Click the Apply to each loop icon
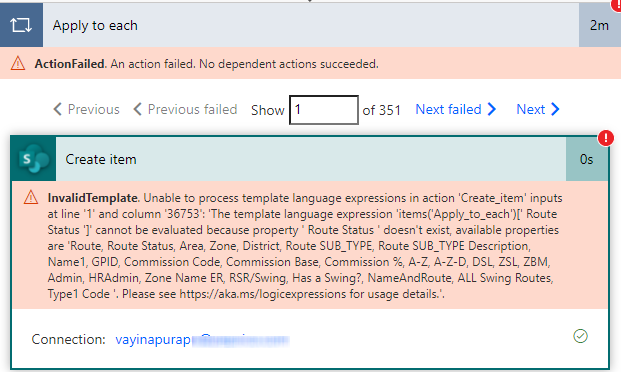Viewport: 621px width, 372px height. tap(21, 25)
